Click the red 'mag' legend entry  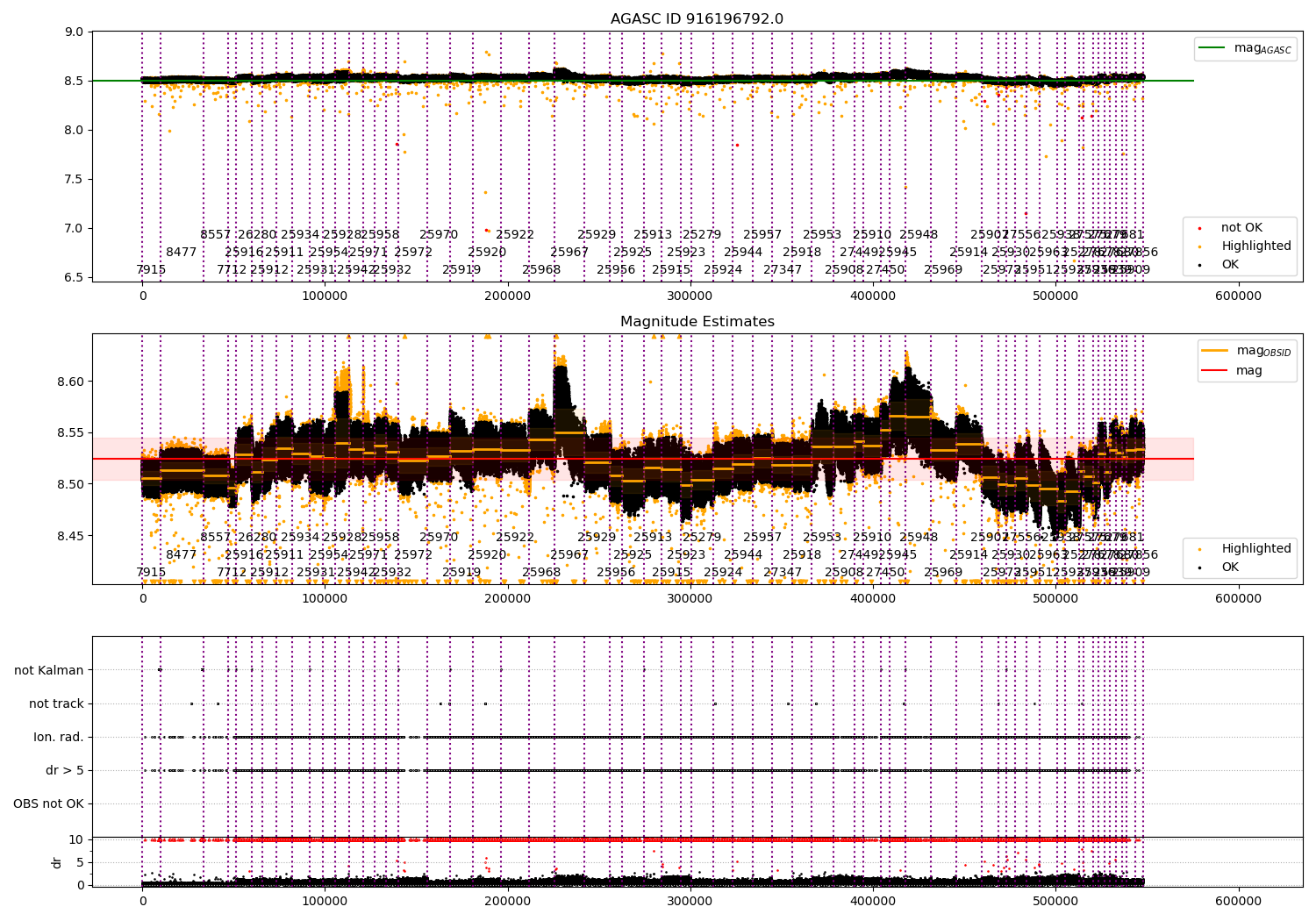pos(1234,370)
